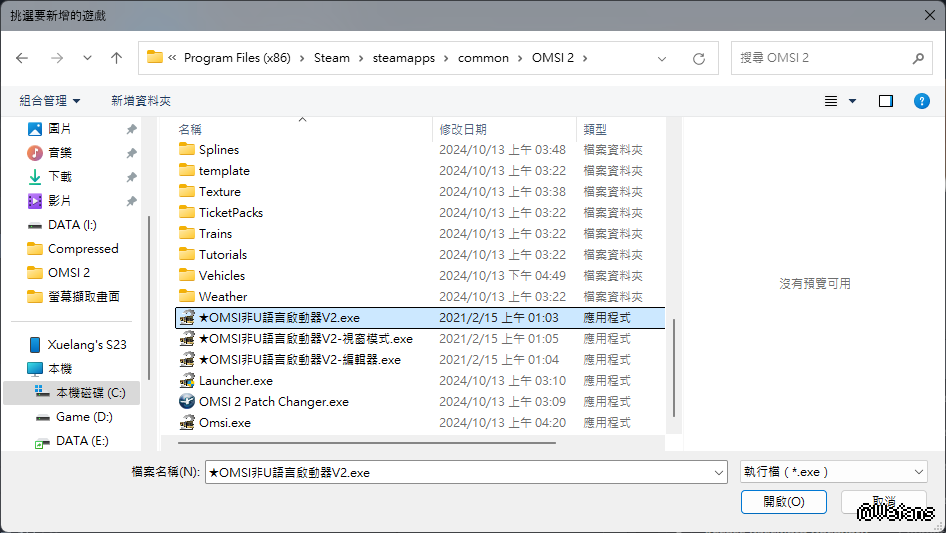The image size is (946, 533).
Task: Unpin 圖片 using its pin icon
Action: click(x=131, y=129)
